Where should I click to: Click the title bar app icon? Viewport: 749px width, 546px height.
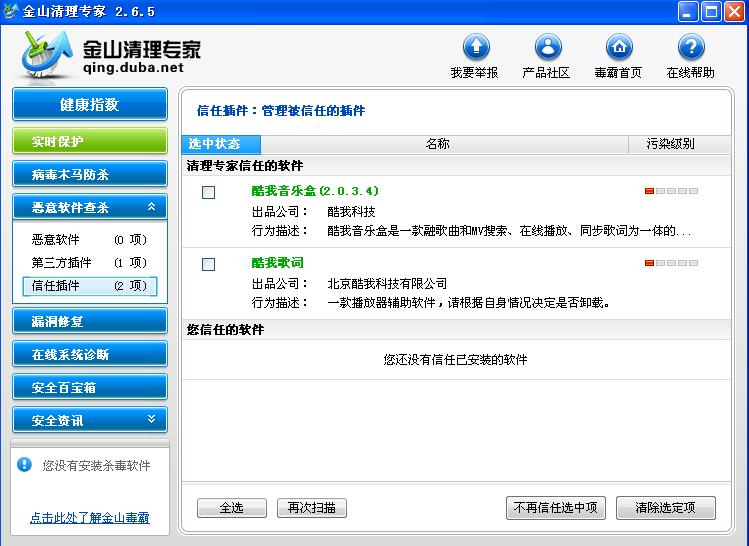coord(10,11)
